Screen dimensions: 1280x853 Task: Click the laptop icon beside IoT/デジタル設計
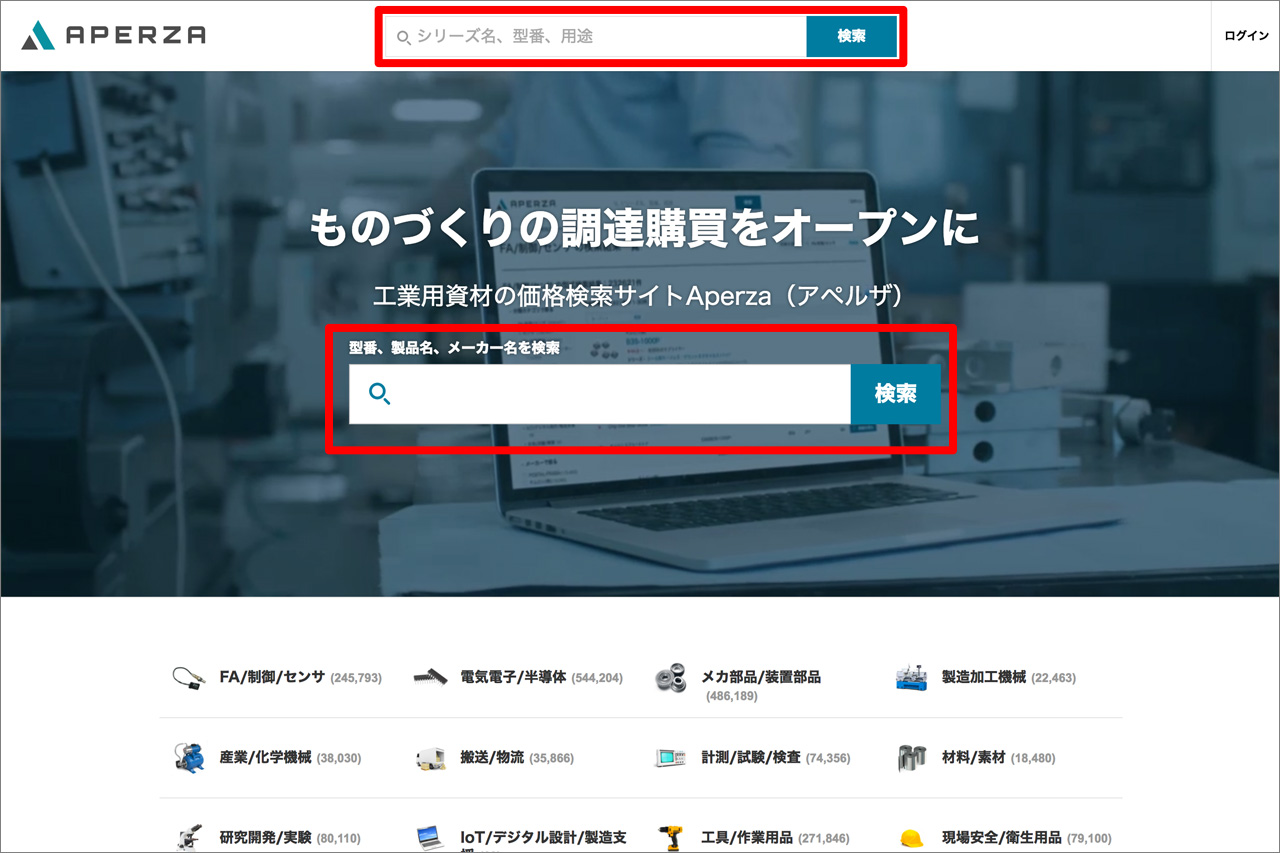click(x=430, y=838)
